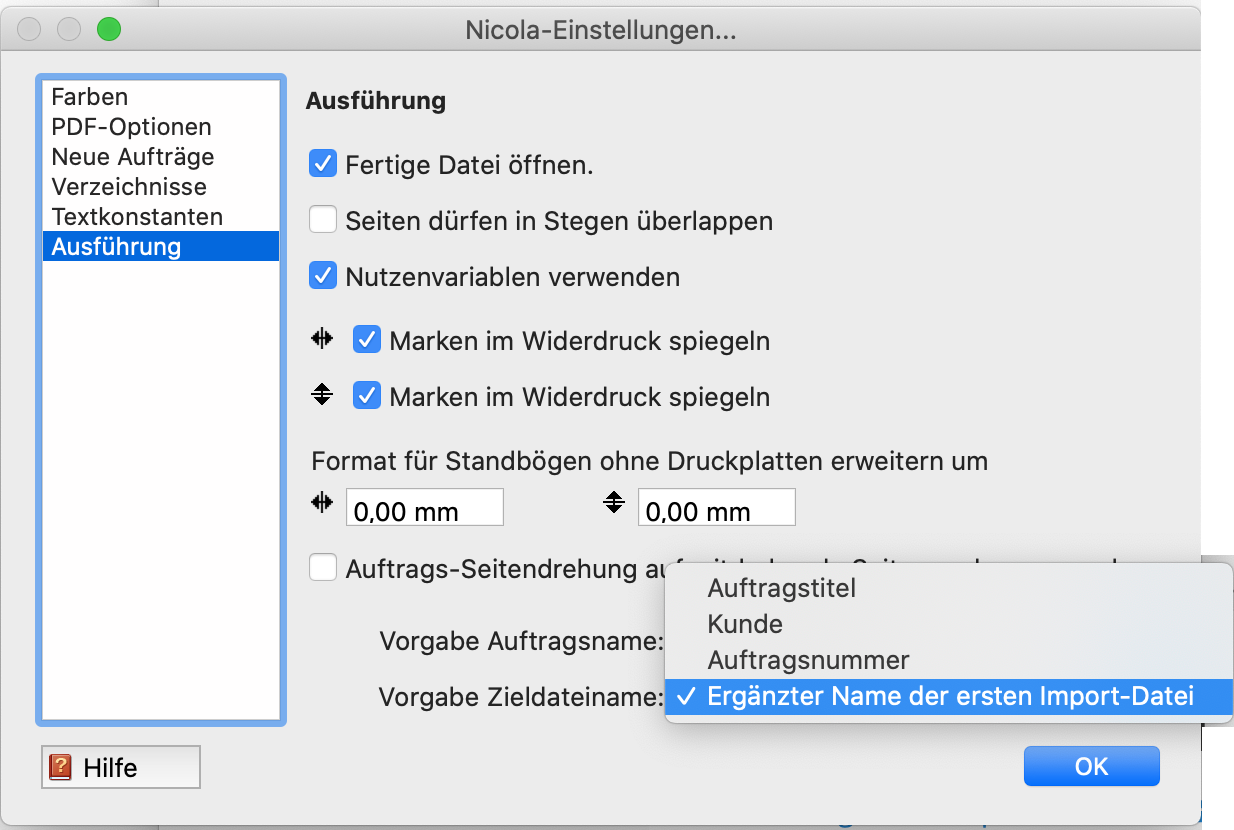
Task: Click the horizontal 0,00 mm input field
Action: [425, 508]
